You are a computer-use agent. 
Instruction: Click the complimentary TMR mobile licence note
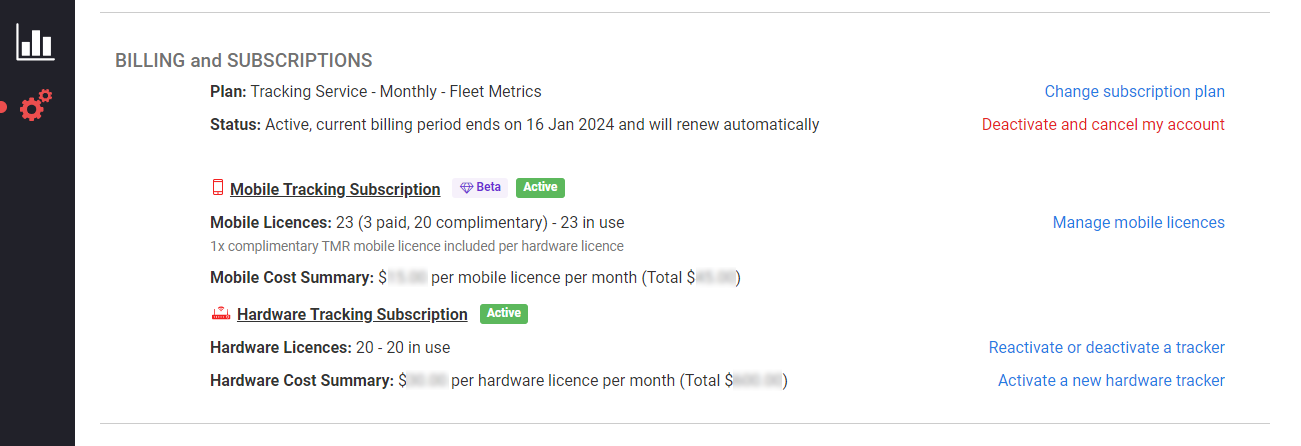tap(417, 246)
